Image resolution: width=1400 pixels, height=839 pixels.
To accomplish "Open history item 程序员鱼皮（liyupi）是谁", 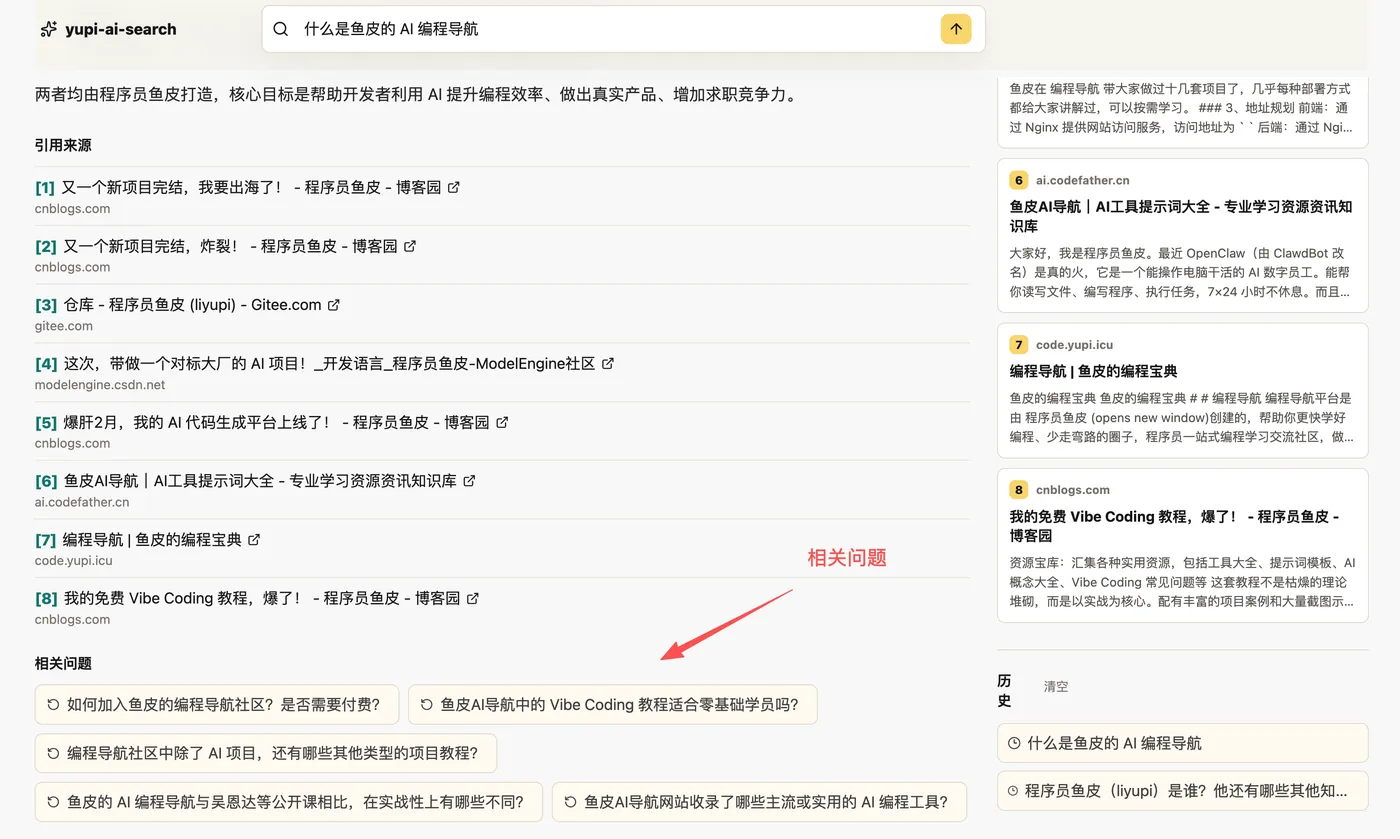I will [1183, 790].
